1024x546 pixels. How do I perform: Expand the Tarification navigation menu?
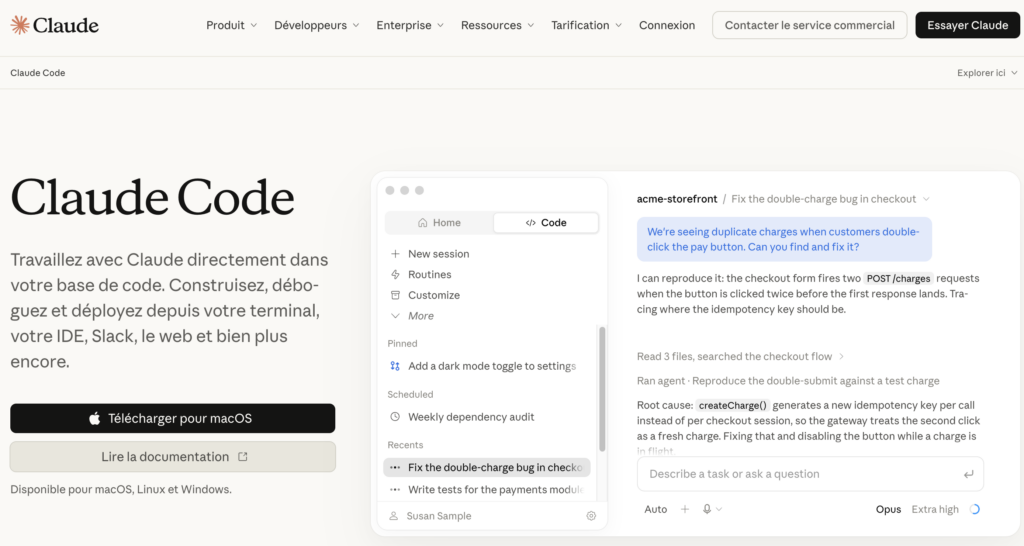click(586, 25)
